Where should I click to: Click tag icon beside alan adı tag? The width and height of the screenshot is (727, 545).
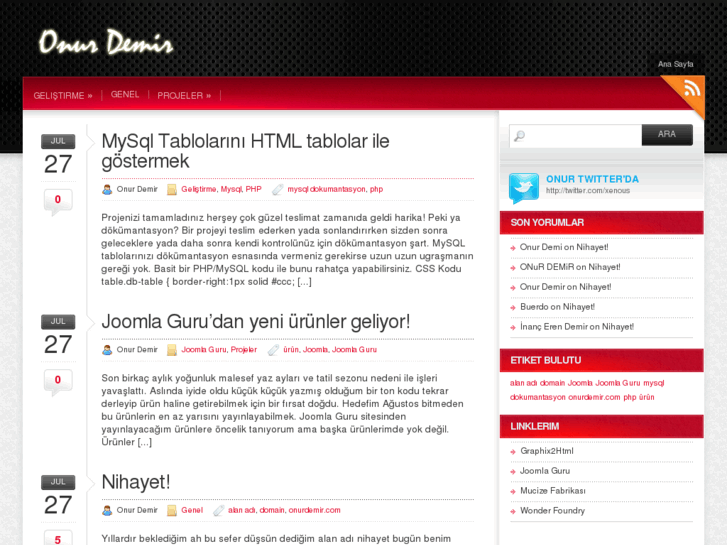[x=218, y=510]
